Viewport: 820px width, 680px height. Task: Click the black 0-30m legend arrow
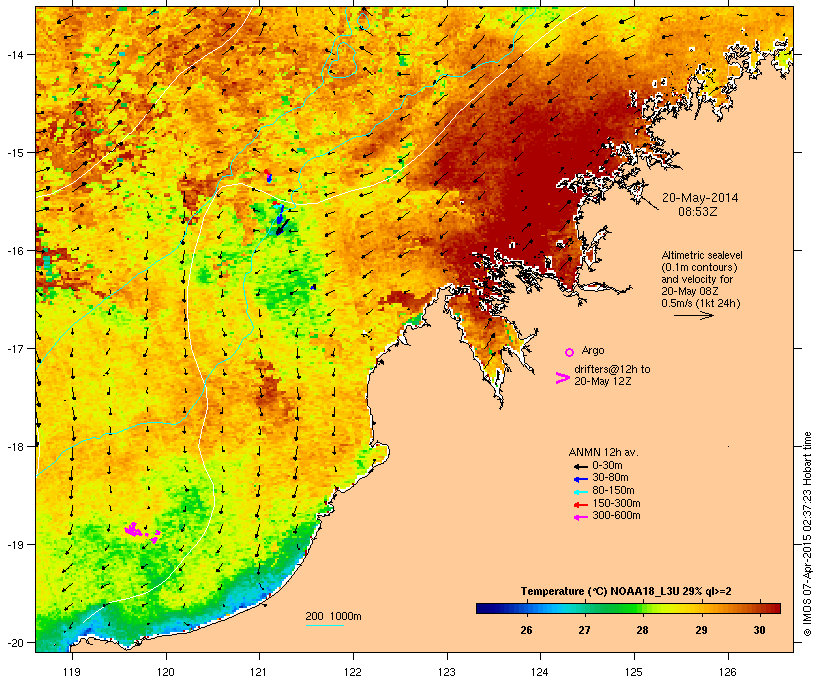580,466
